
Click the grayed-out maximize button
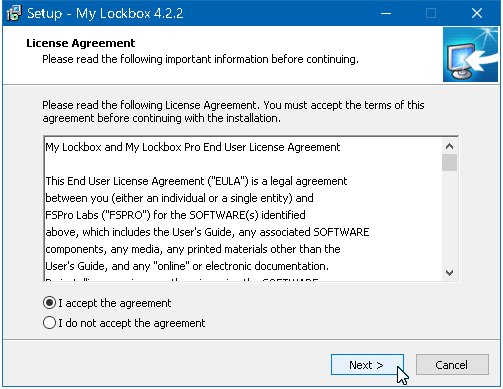click(431, 13)
